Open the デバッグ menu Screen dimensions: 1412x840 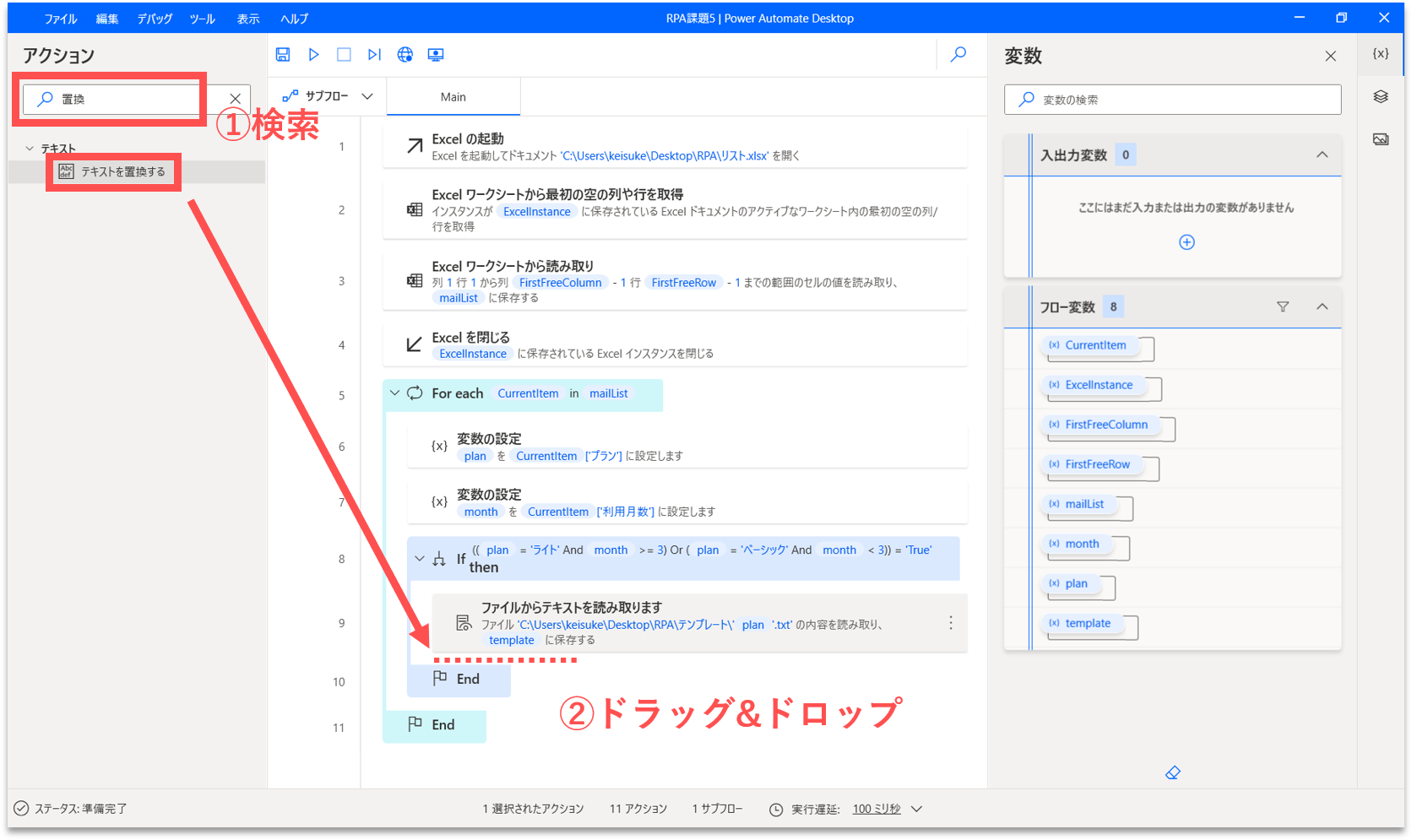[x=155, y=19]
